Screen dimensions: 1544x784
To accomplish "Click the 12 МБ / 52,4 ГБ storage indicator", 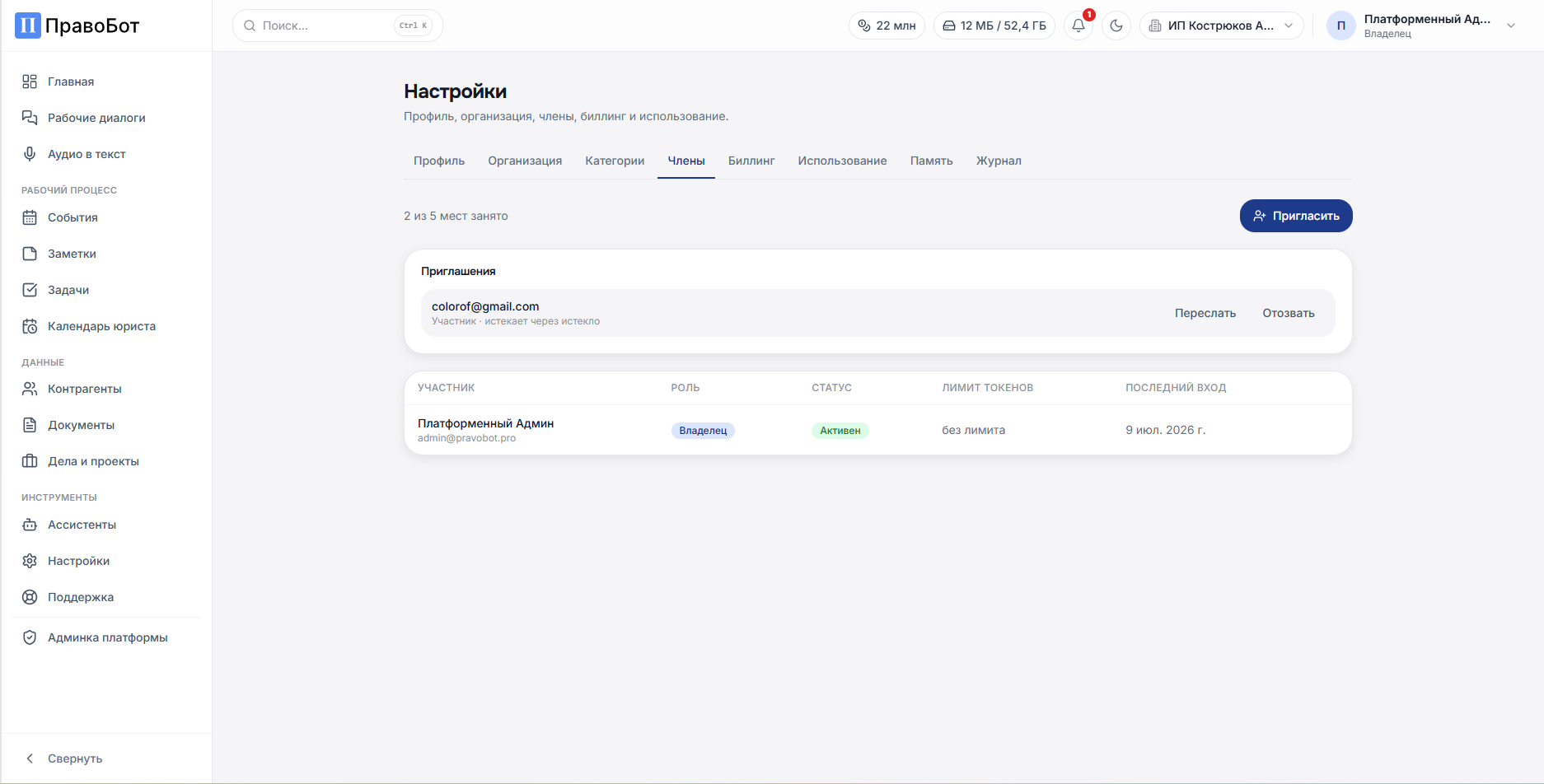I will (994, 26).
